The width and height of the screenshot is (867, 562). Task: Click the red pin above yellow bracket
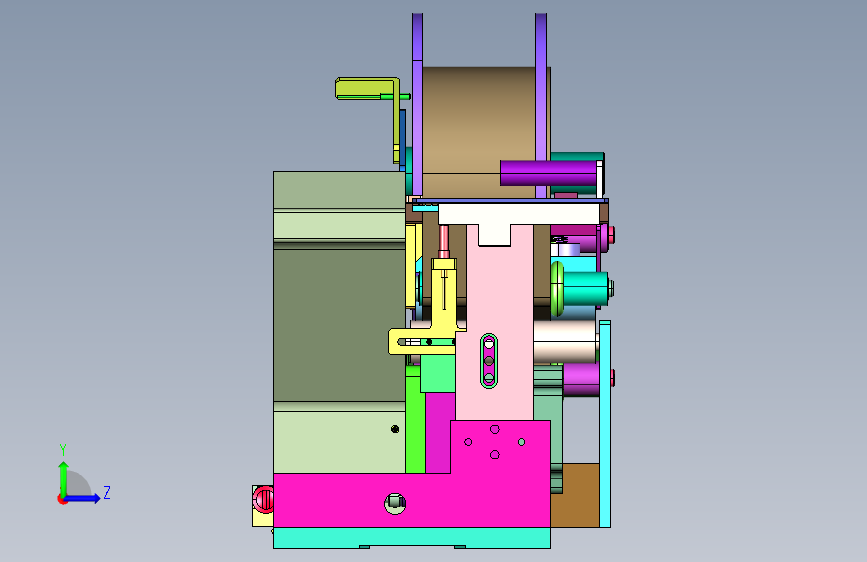click(443, 242)
